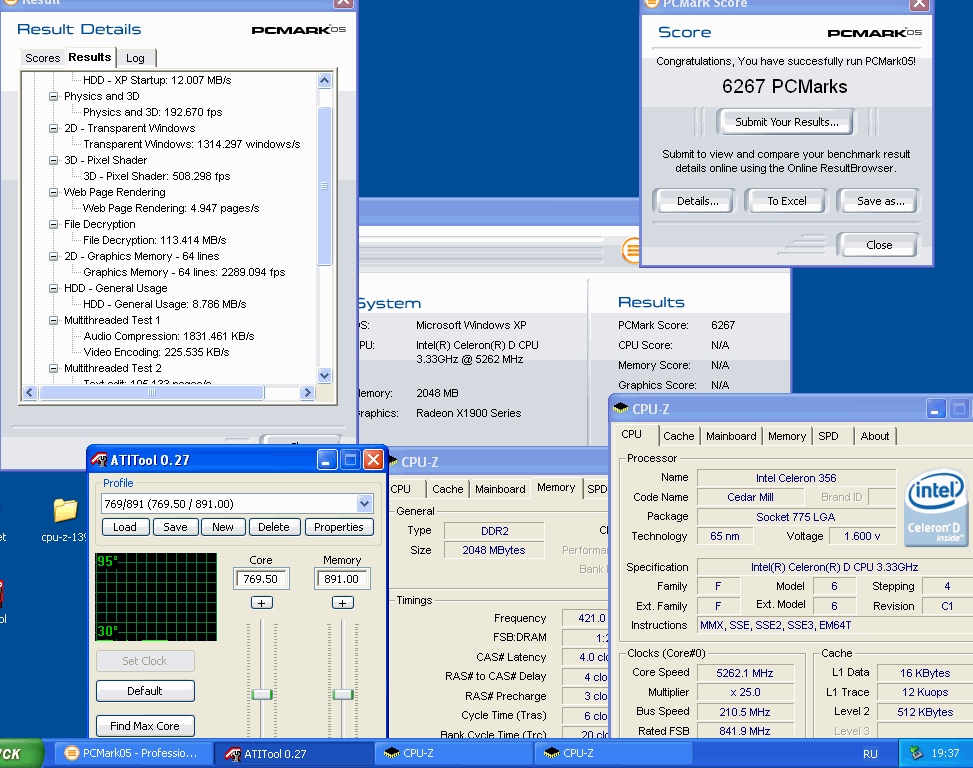Click the Start button on the taskbar
This screenshot has height=768, width=973.
20,754
